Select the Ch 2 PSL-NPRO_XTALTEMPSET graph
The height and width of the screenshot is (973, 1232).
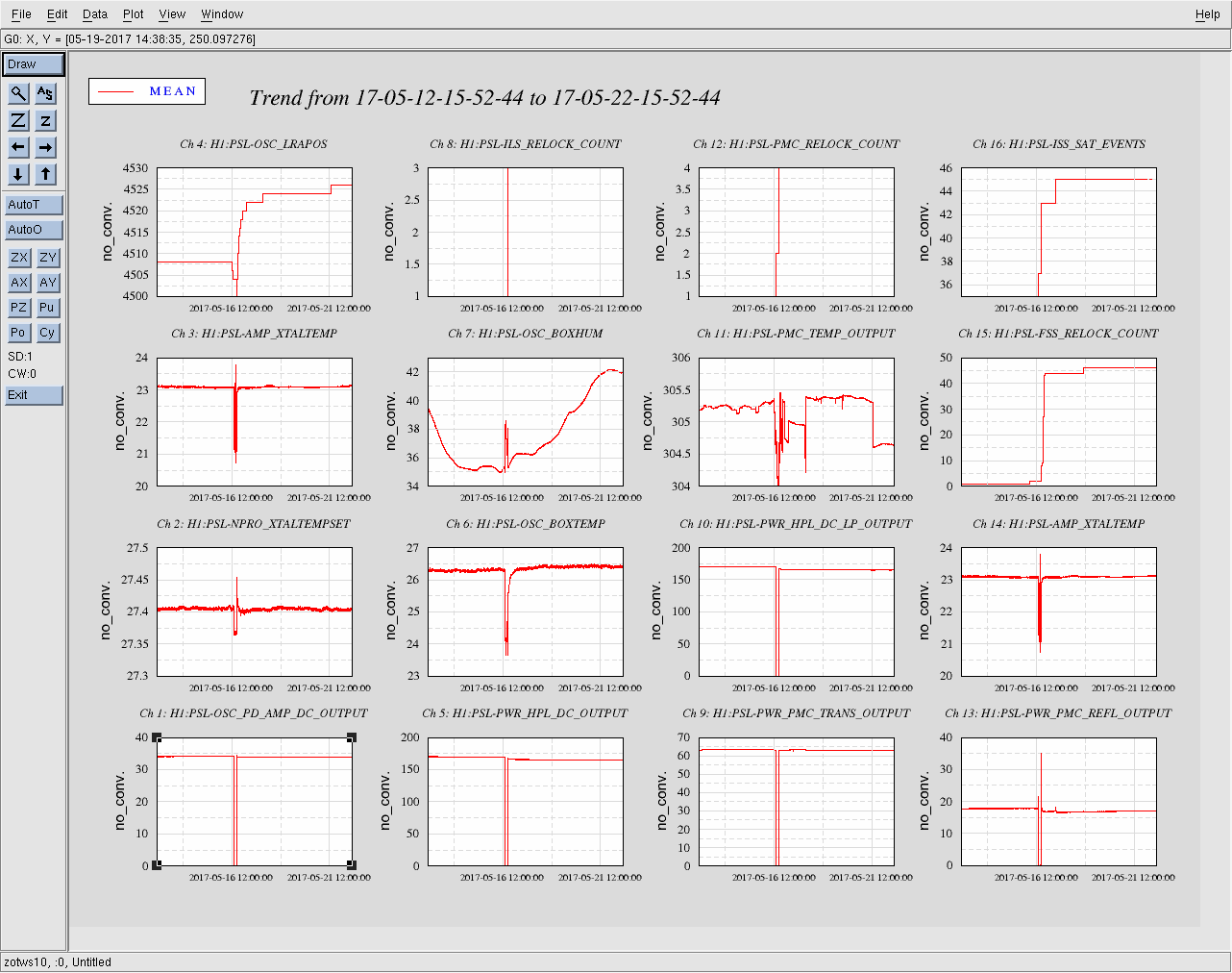click(x=255, y=611)
